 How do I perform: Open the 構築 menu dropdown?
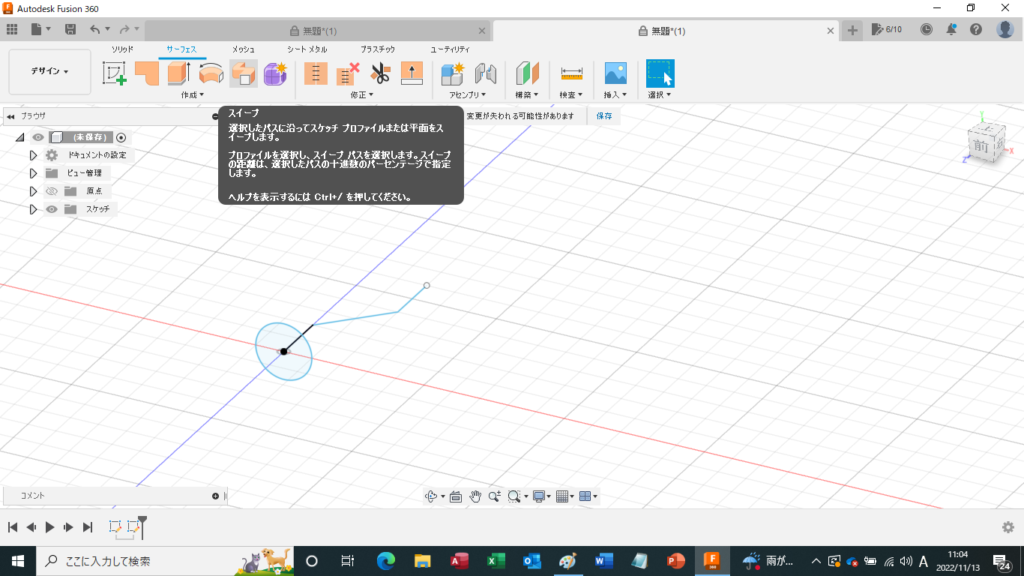(x=527, y=95)
